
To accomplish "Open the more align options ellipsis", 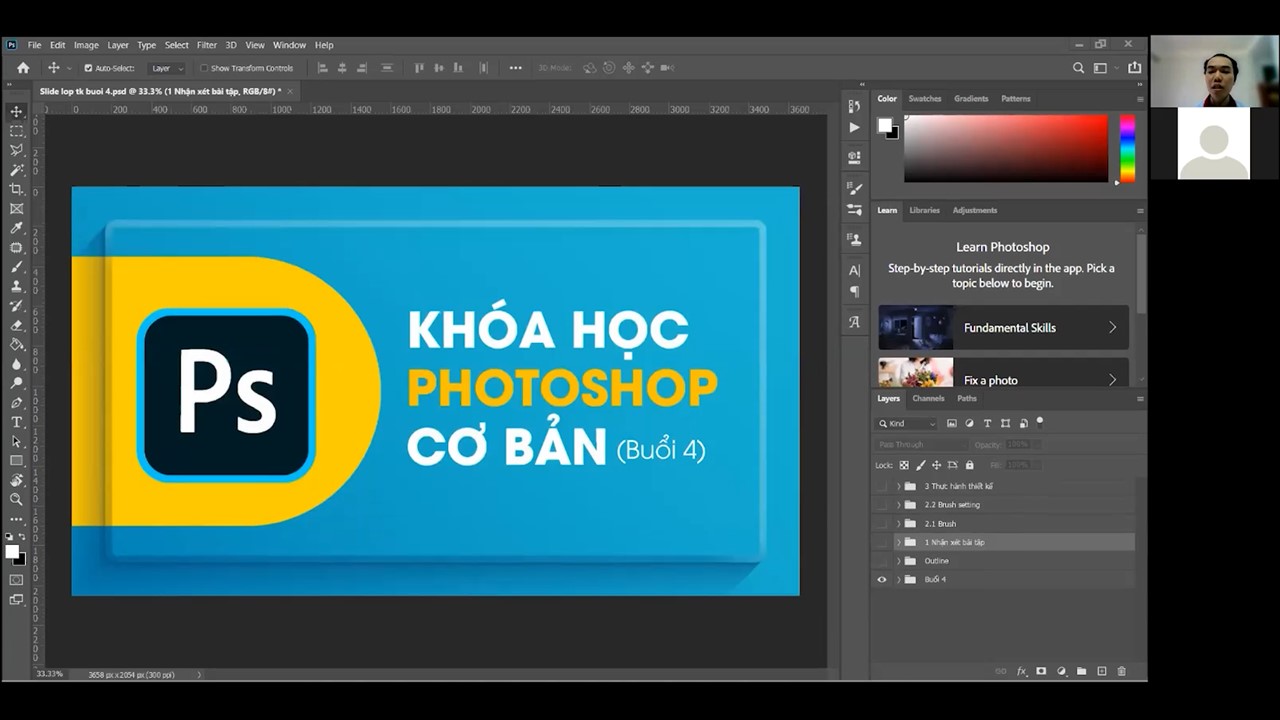I will [x=515, y=68].
